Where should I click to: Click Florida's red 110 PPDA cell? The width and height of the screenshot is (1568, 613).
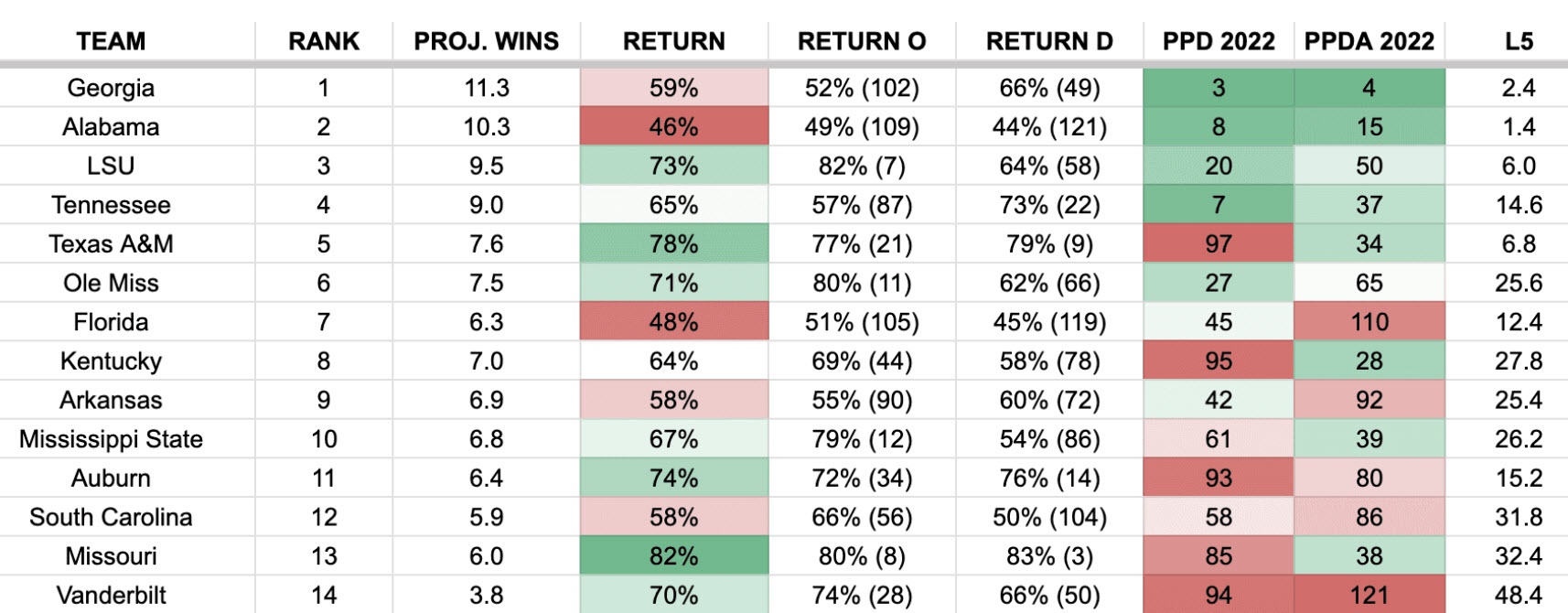coord(1369,322)
